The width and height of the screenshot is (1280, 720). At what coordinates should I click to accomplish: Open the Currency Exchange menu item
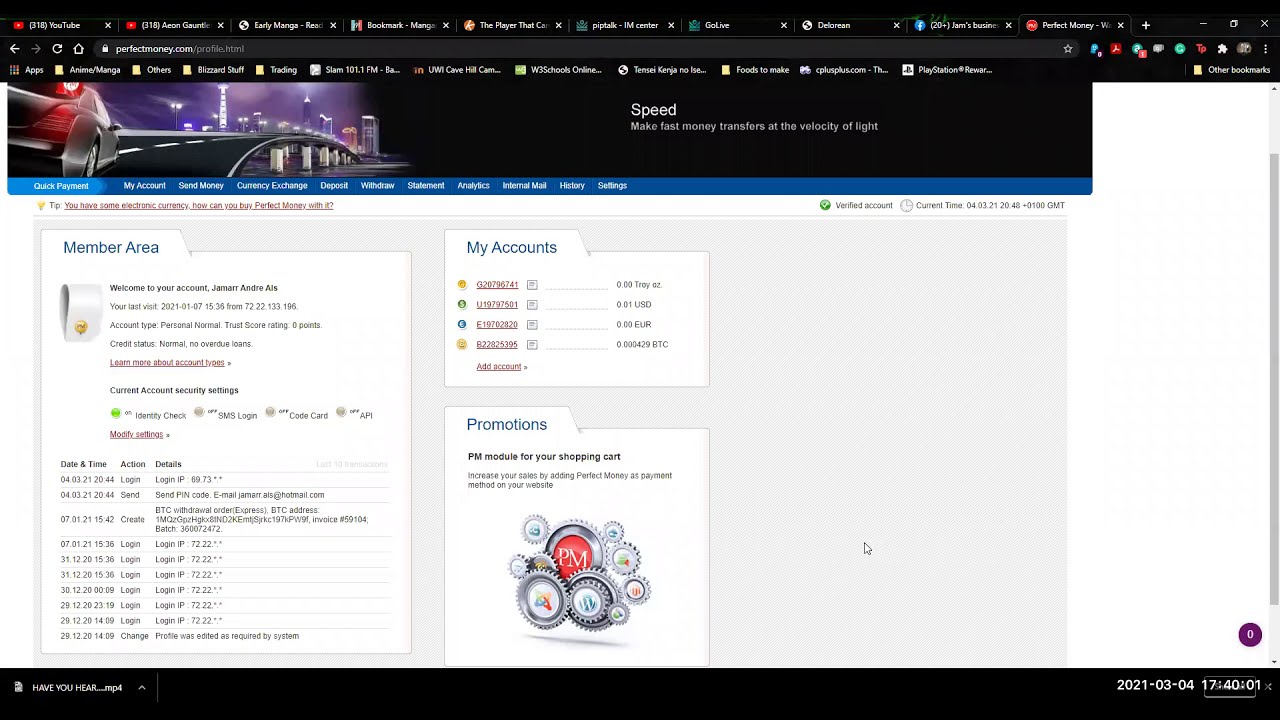click(272, 186)
